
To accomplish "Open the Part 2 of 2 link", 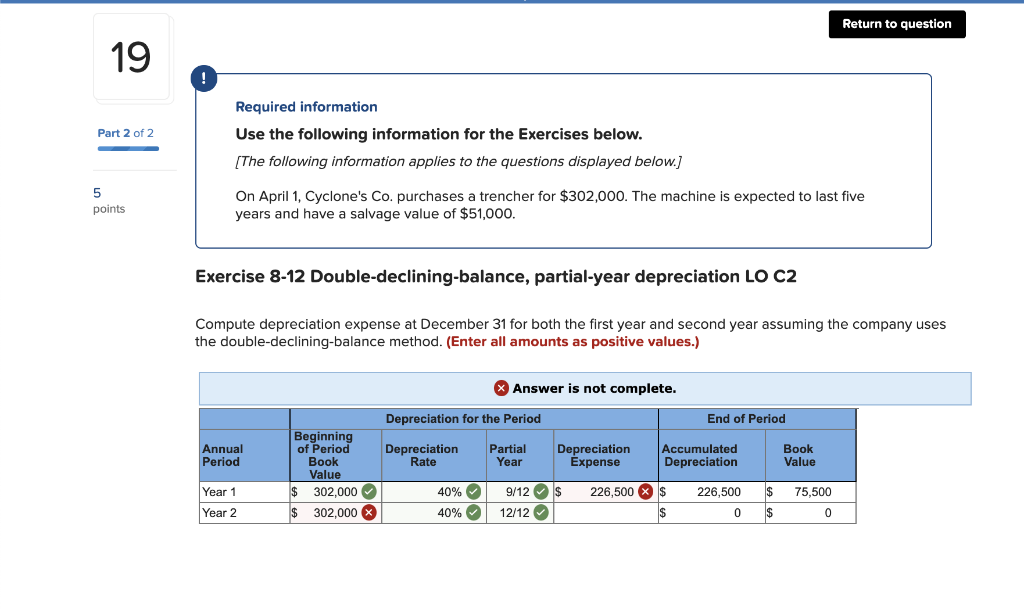I will click(x=125, y=132).
